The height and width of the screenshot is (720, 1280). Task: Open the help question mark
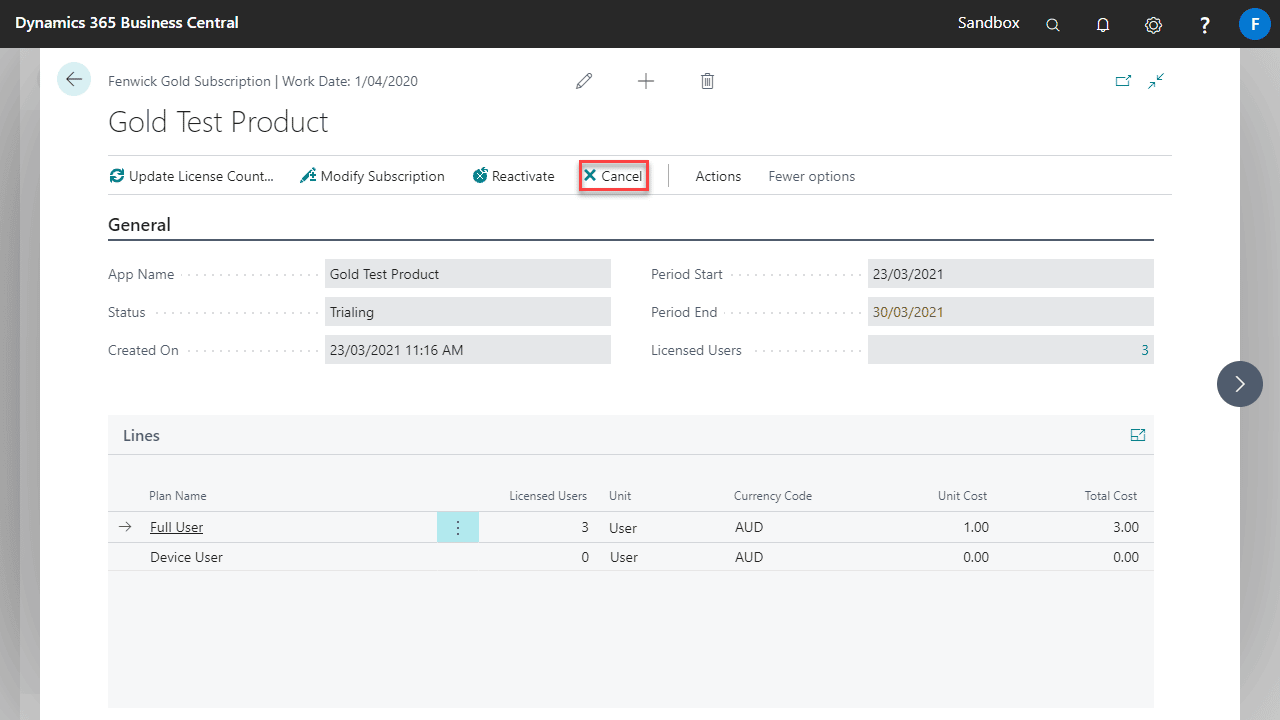tap(1205, 25)
